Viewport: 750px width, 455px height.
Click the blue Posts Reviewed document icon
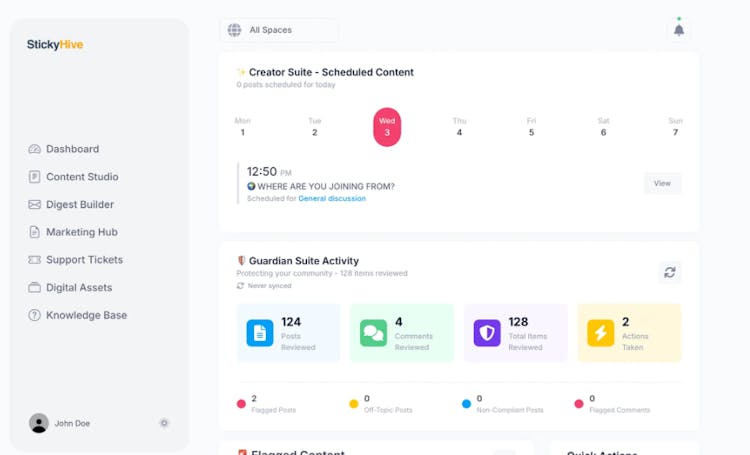[x=260, y=333]
